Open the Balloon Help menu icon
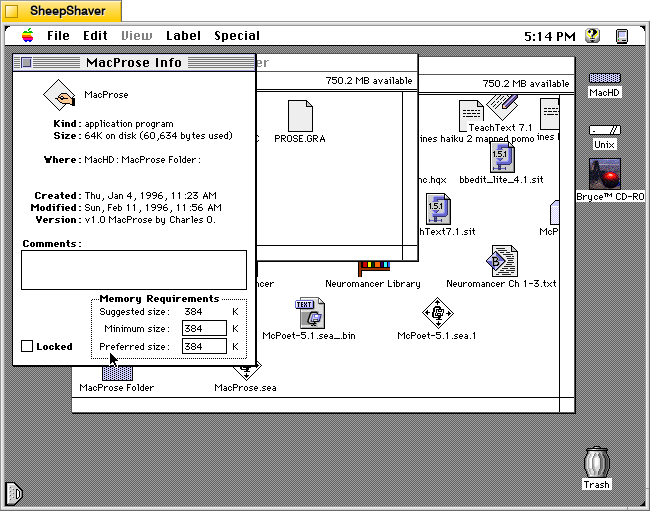The image size is (650, 511). click(593, 36)
